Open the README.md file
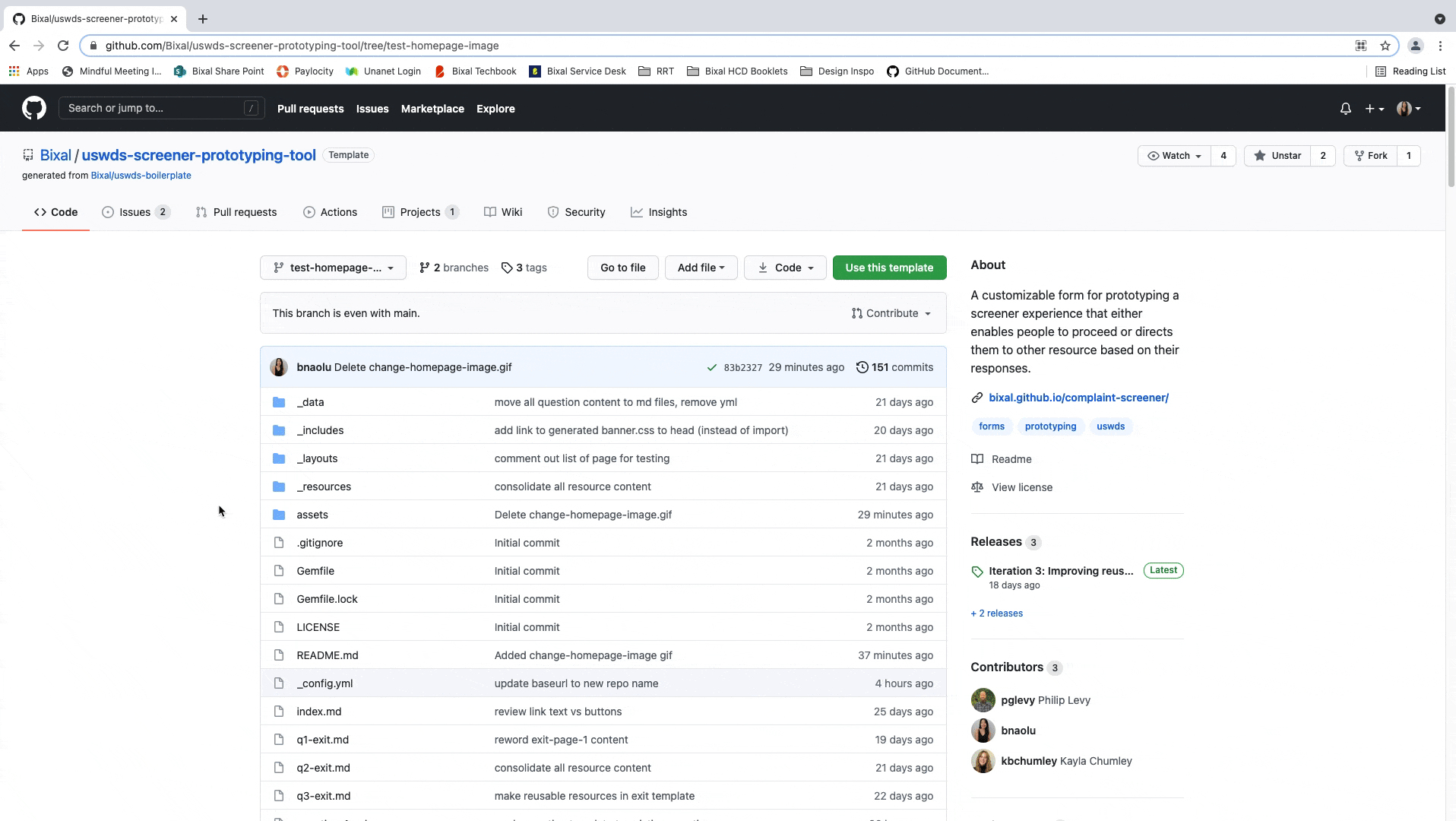This screenshot has width=1456, height=821. click(328, 655)
